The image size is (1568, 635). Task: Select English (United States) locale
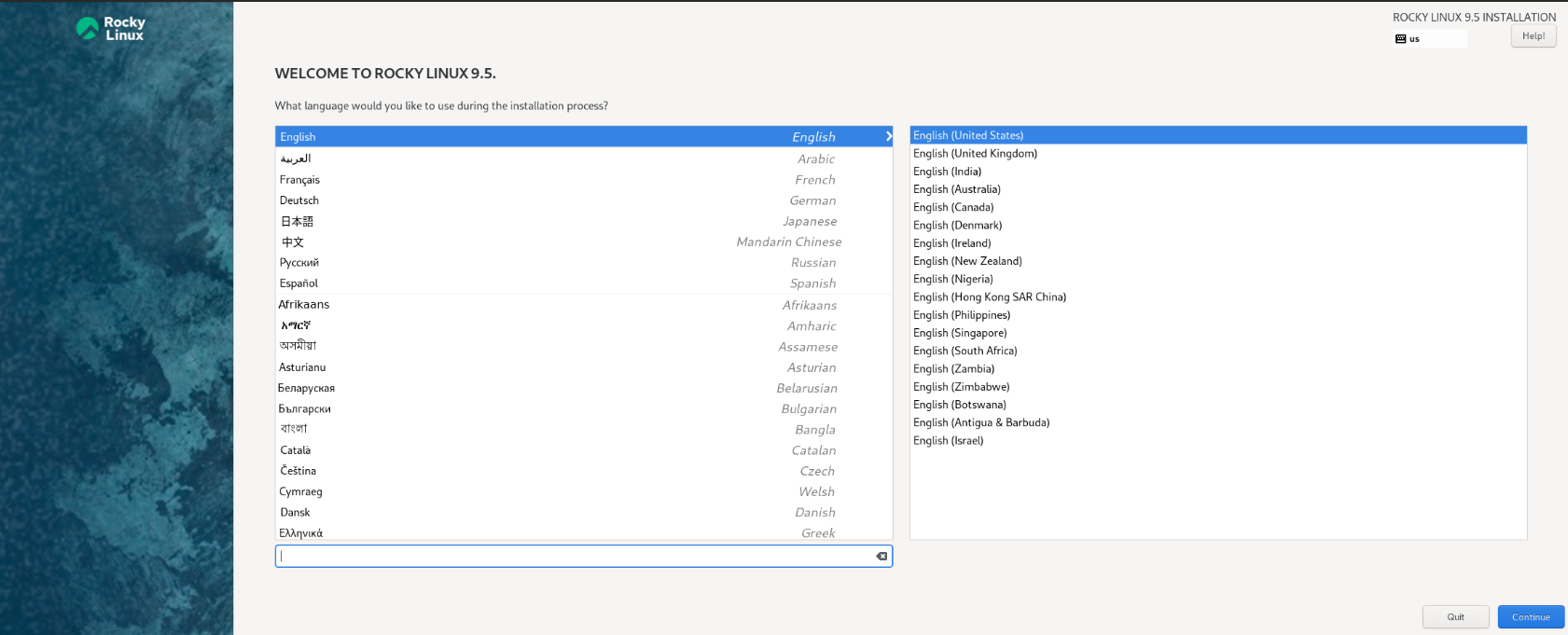(1218, 135)
